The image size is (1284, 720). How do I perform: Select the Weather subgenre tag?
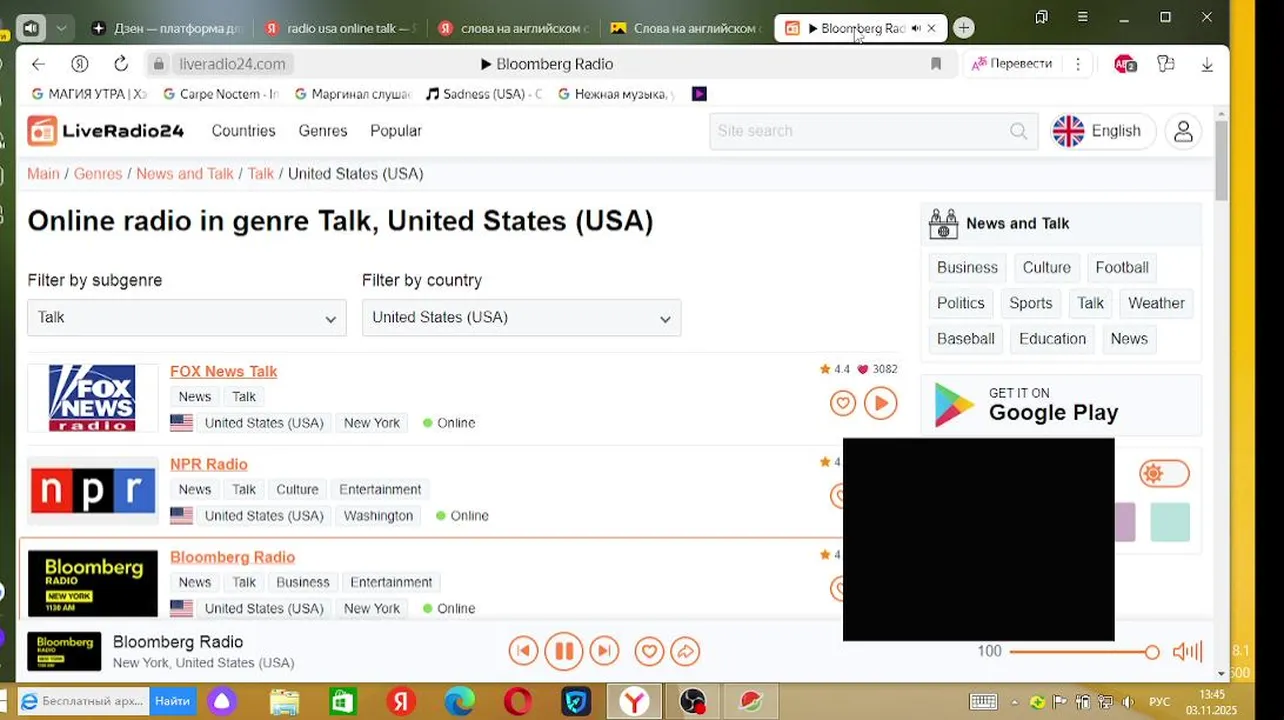[x=1156, y=303]
